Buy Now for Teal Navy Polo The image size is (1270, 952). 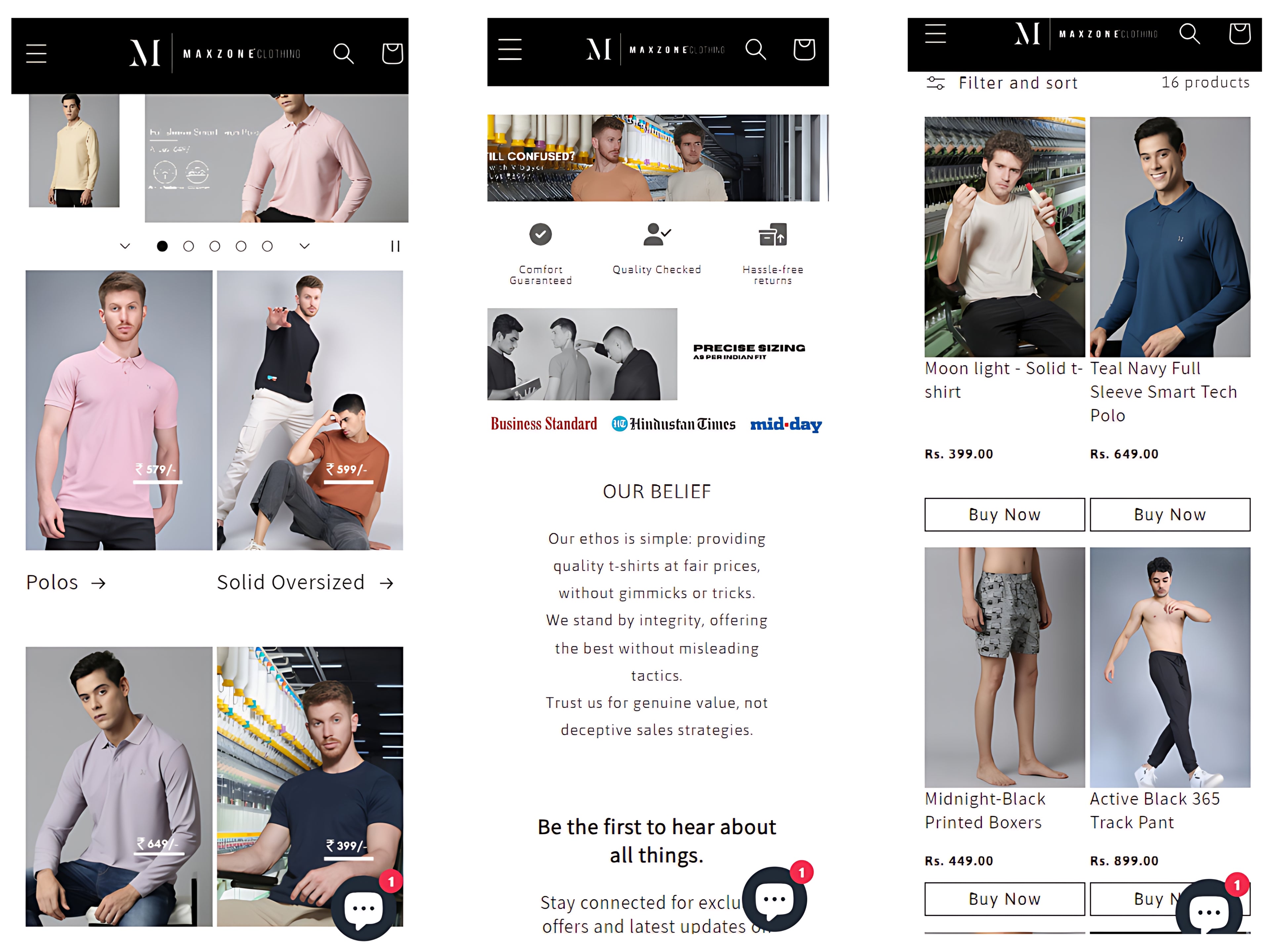click(x=1169, y=515)
